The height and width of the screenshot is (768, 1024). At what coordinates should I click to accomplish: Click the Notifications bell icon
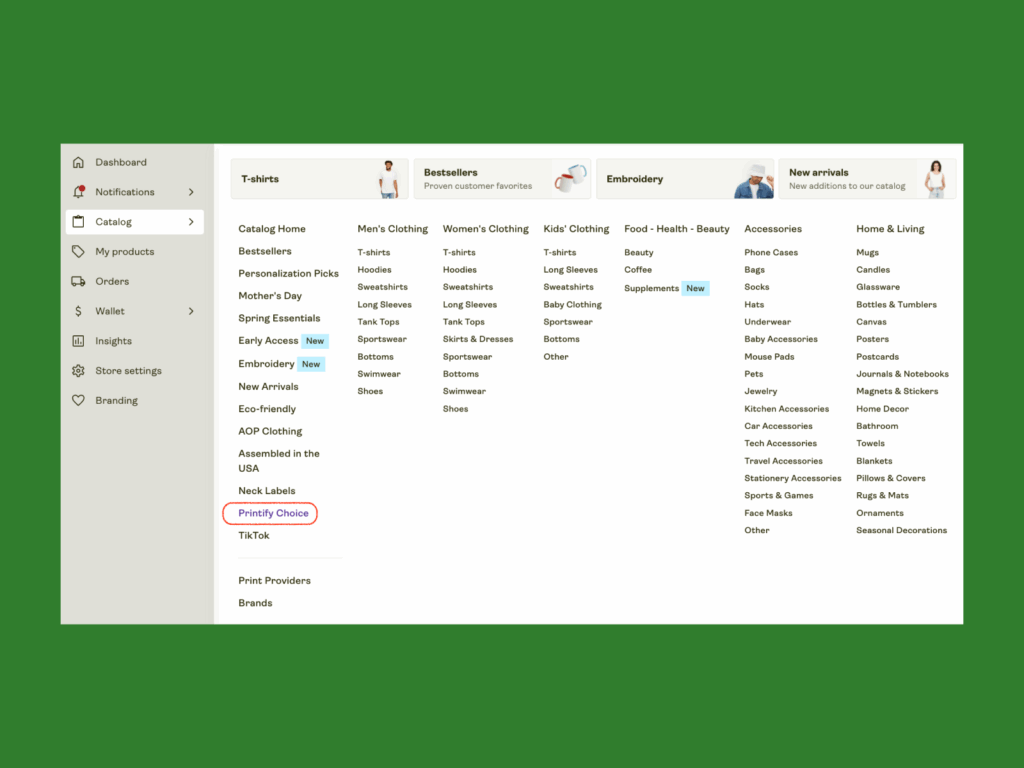tap(78, 192)
